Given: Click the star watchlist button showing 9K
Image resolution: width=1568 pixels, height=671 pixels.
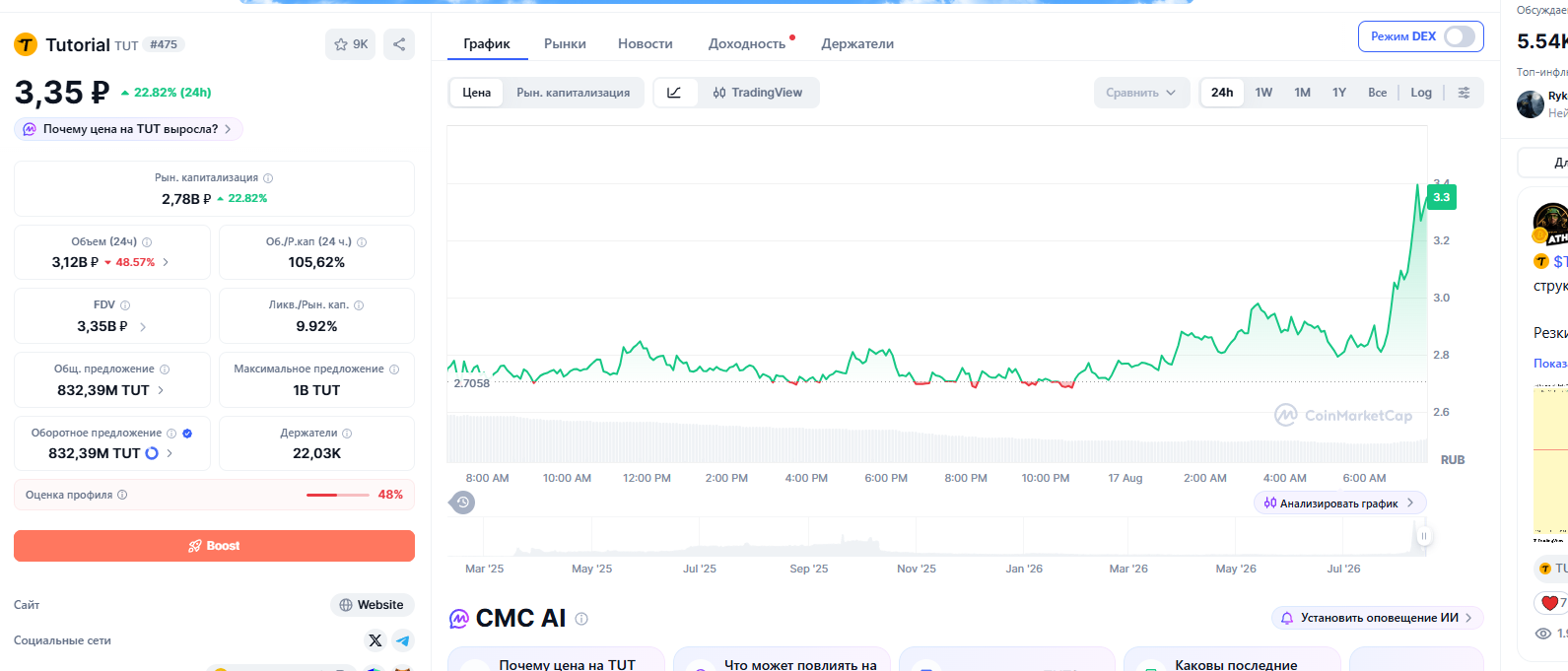Looking at the screenshot, I should [x=350, y=44].
